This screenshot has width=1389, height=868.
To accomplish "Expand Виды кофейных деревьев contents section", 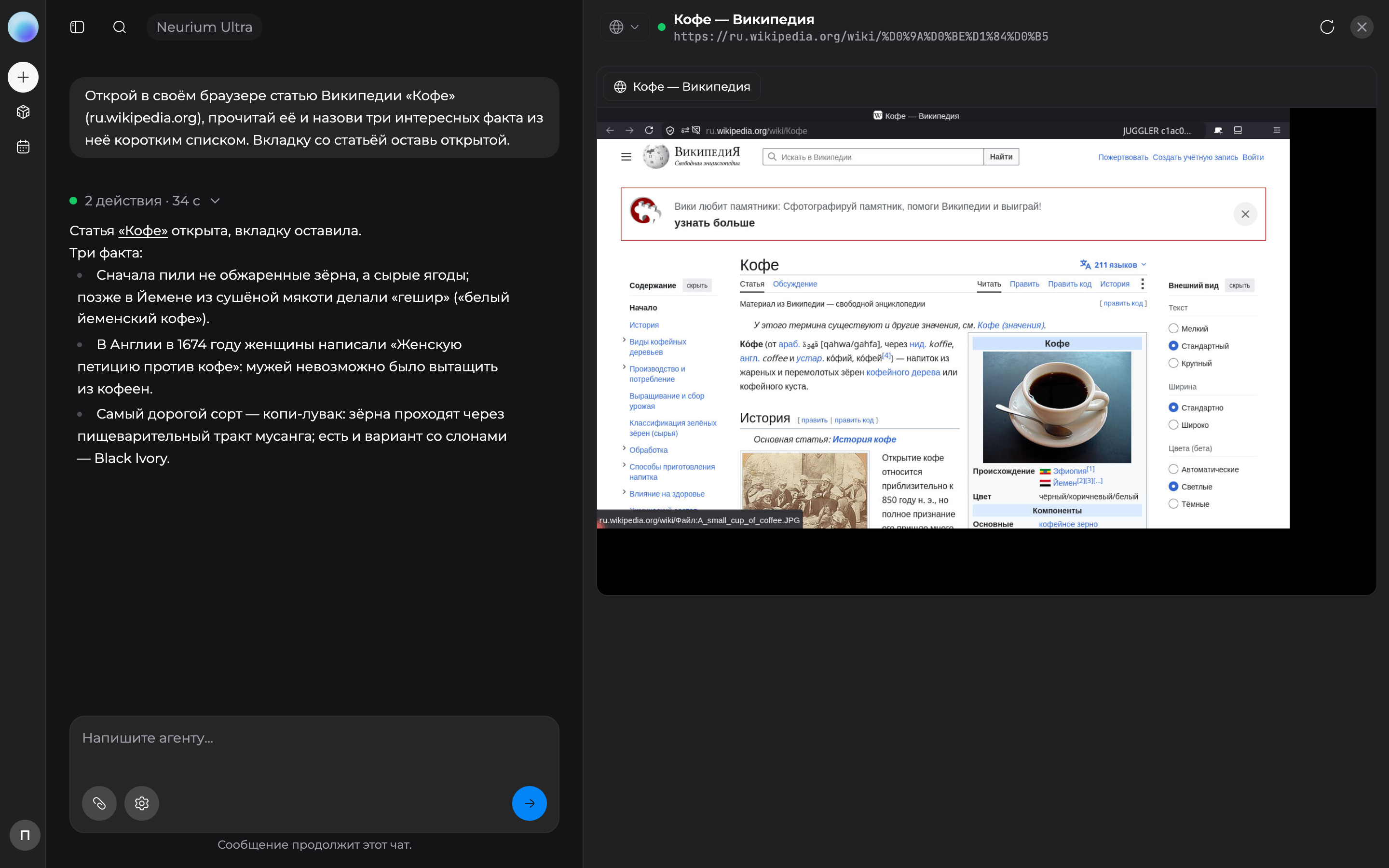I will click(x=624, y=340).
